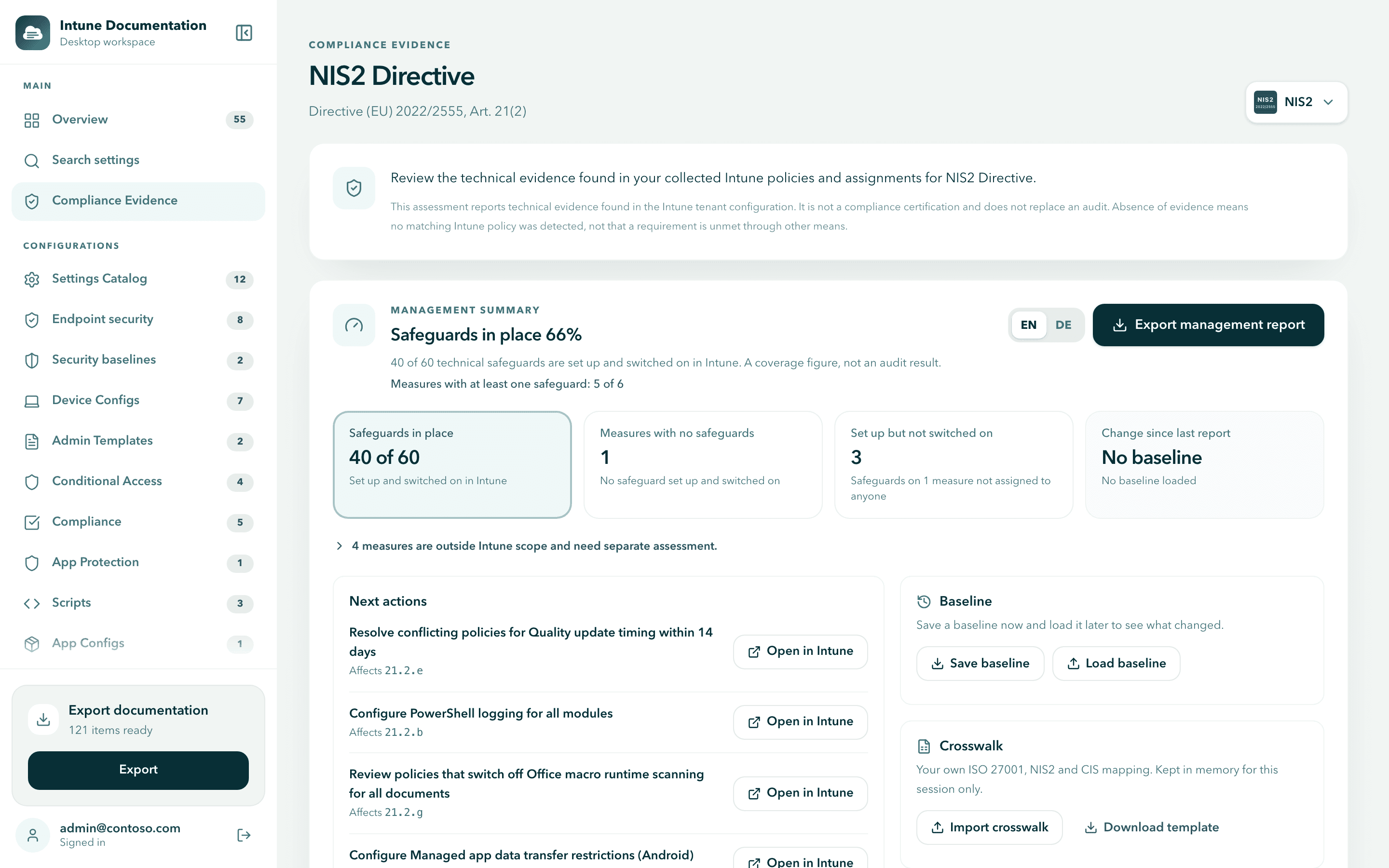
Task: Select the Safeguards in place card
Action: (452, 464)
